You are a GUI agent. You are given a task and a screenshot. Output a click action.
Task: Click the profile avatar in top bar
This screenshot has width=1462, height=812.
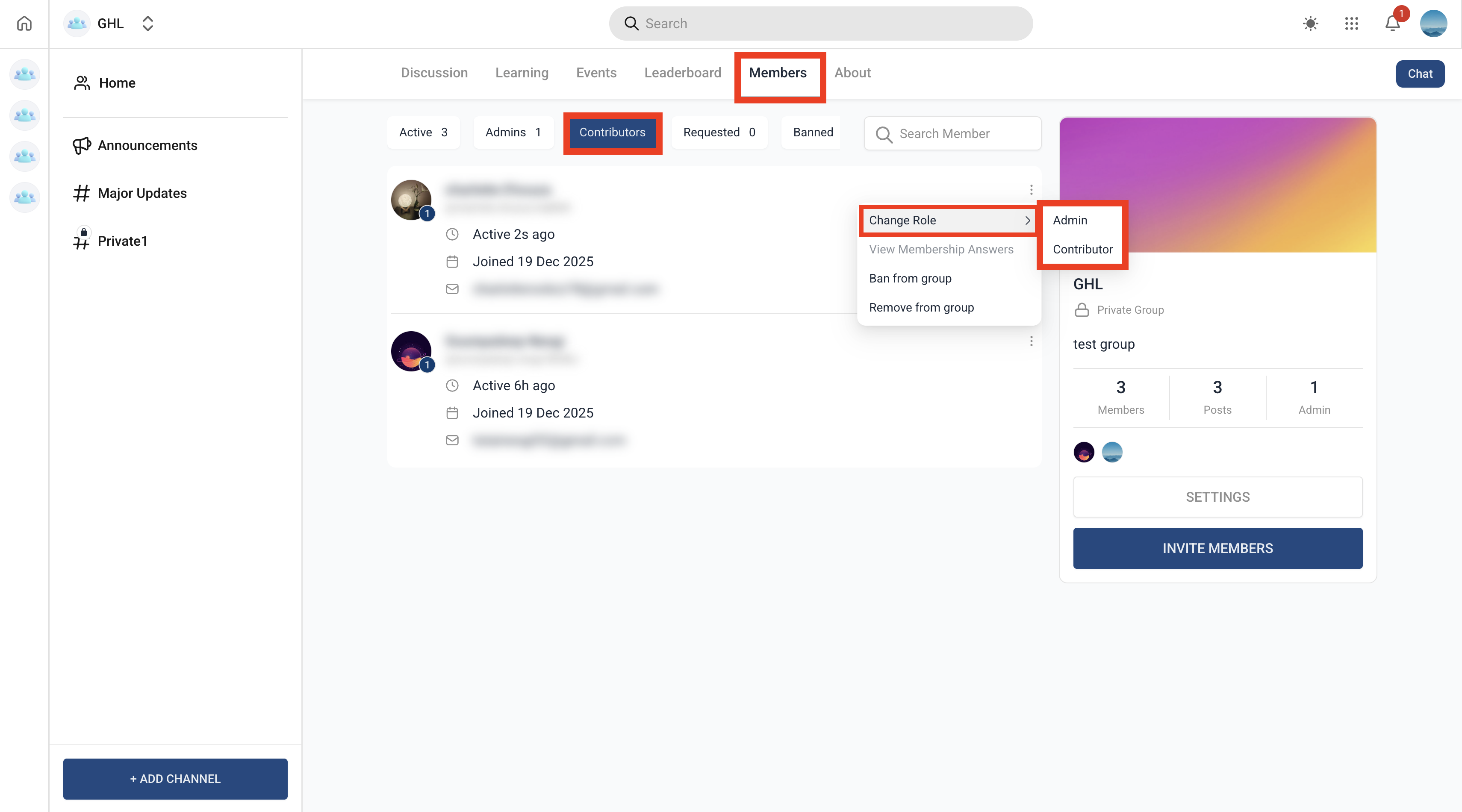[x=1433, y=23]
